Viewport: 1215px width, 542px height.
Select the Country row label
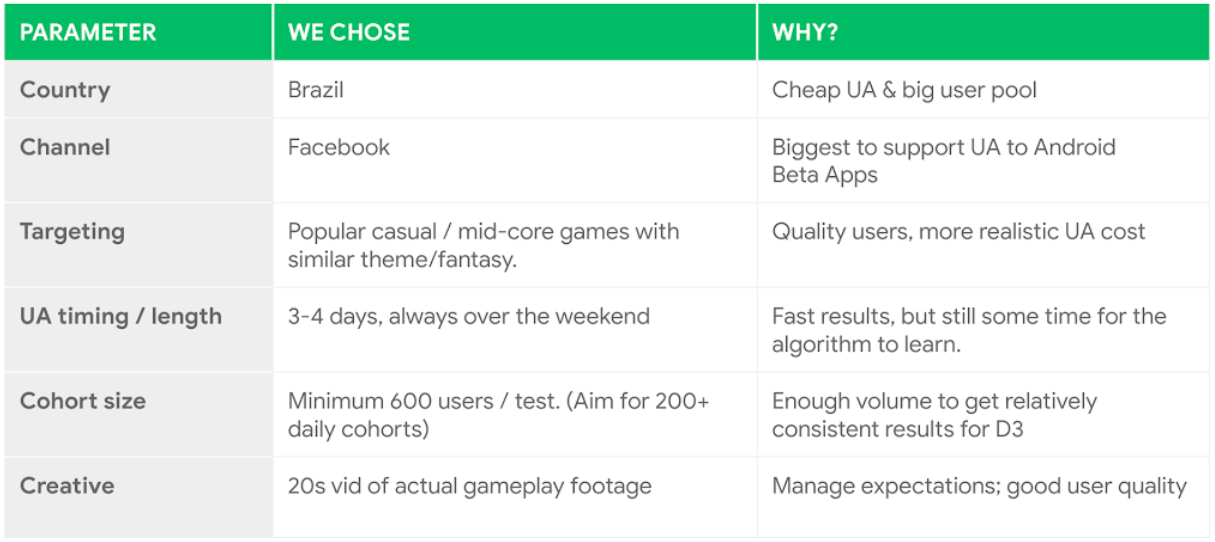pyautogui.click(x=65, y=90)
